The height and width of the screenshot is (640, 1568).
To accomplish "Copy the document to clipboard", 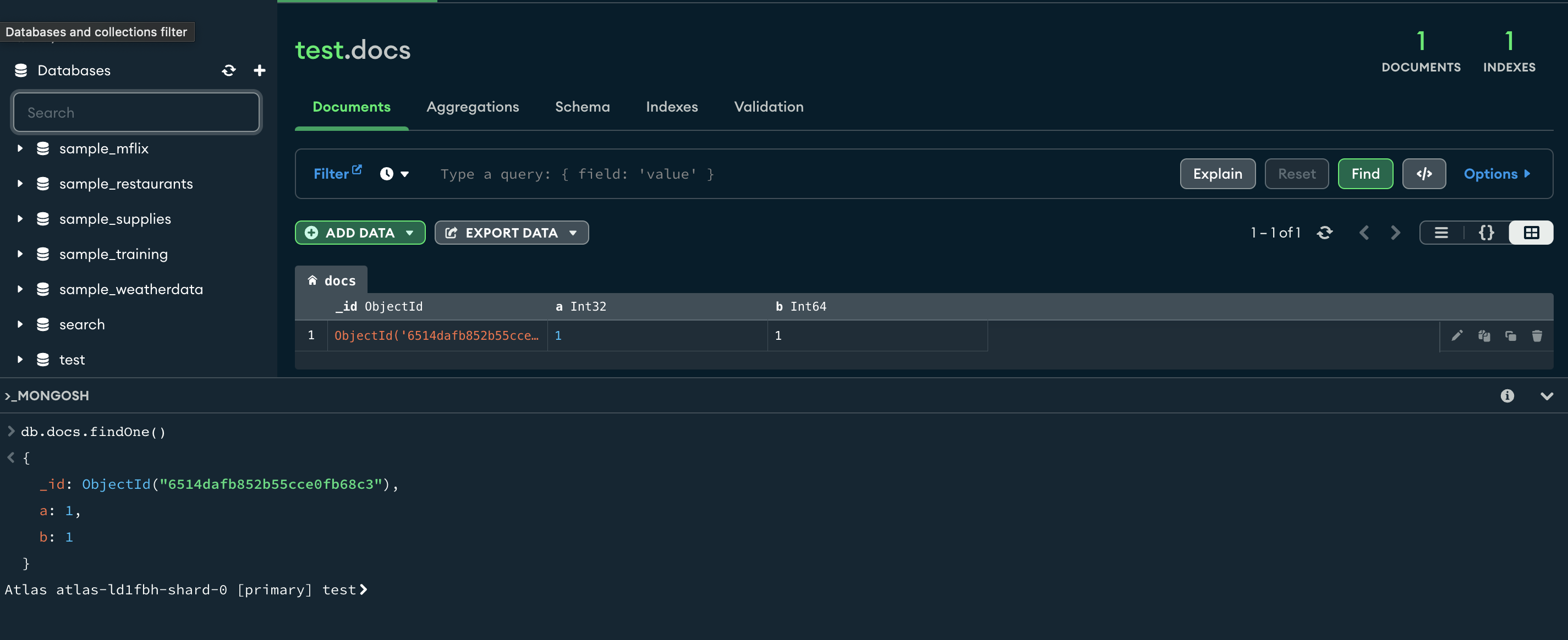I will (x=1484, y=336).
